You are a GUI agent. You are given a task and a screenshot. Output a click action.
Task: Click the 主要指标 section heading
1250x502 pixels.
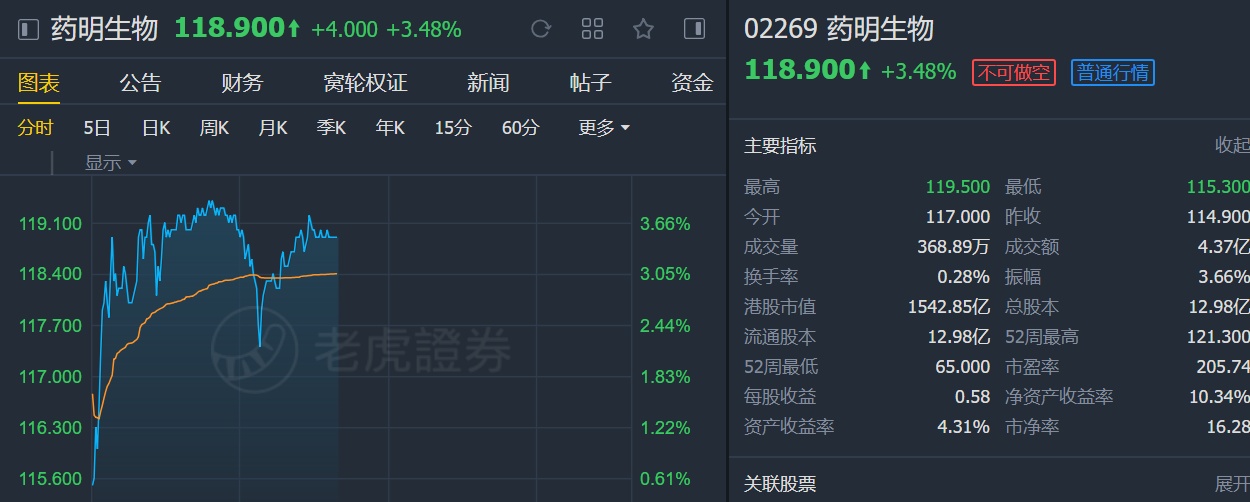[780, 146]
